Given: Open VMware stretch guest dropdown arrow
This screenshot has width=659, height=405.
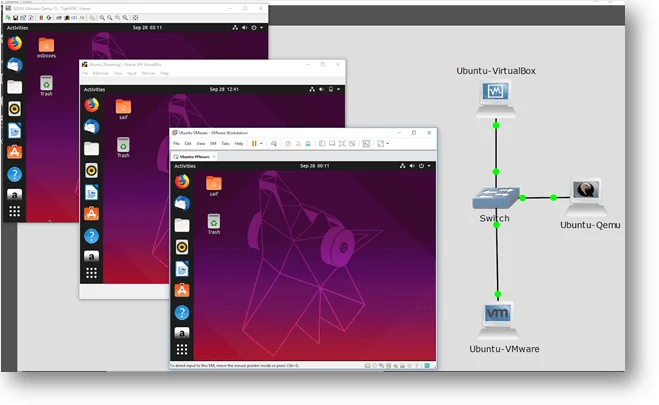Looking at the screenshot, I should (387, 144).
